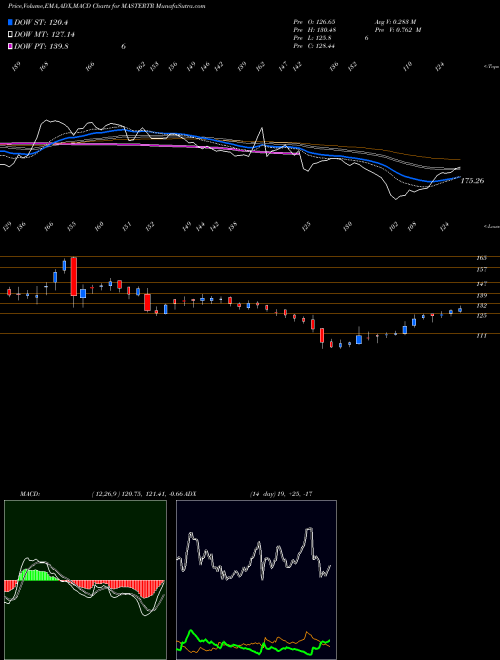Screen dimensions: 500x660
Task: Click the last blue candlestick on the right
Action: pos(460,310)
